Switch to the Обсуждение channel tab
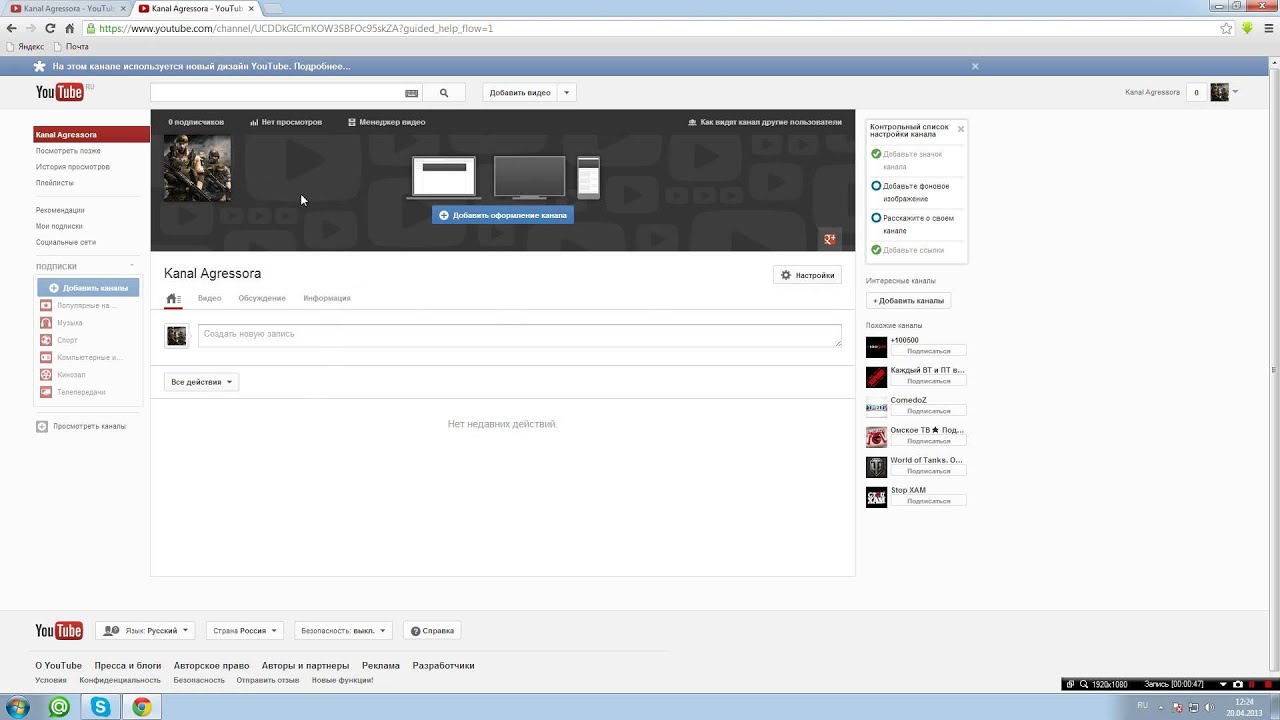Screen dimensions: 1280x720 [x=262, y=298]
